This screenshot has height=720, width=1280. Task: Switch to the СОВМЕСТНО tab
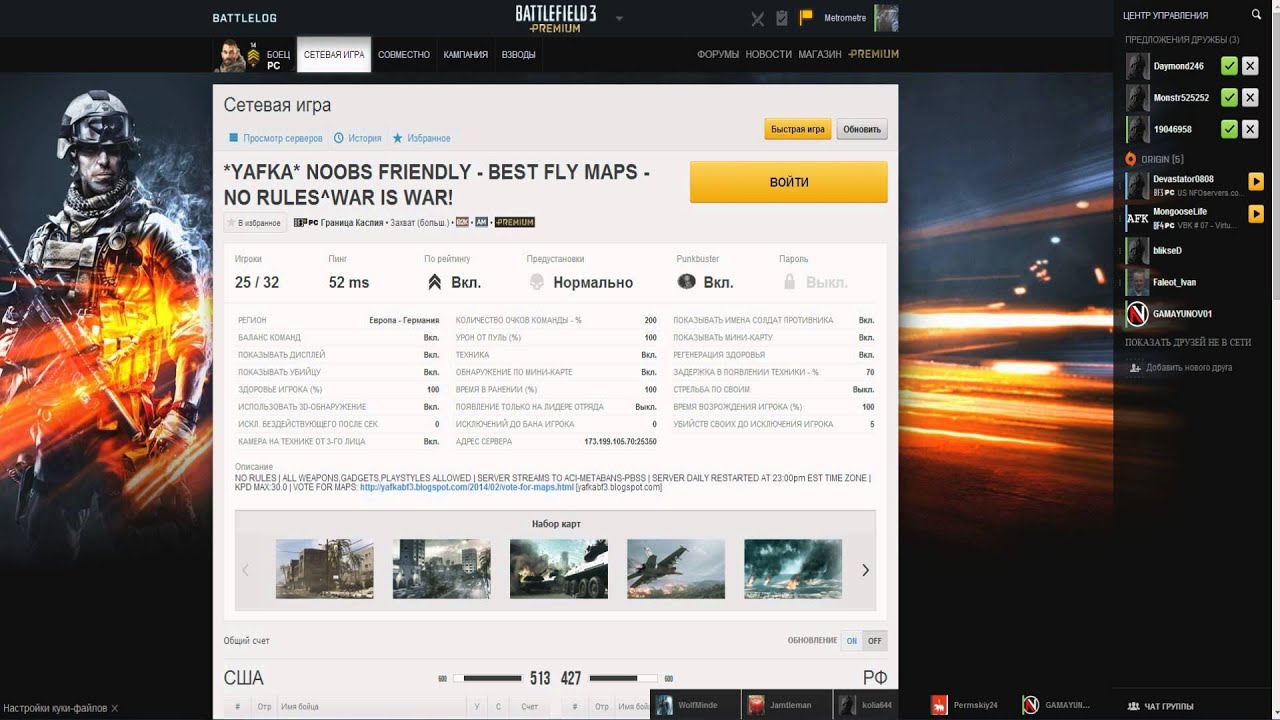(404, 55)
